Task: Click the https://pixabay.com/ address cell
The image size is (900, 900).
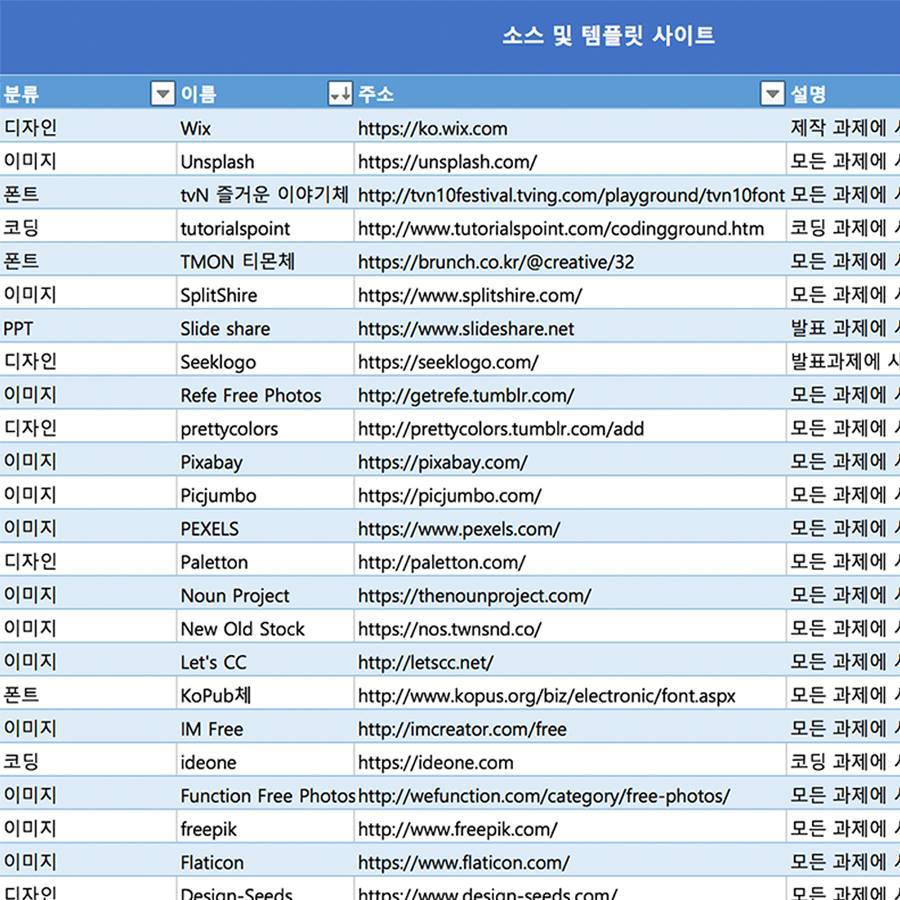Action: tap(570, 461)
